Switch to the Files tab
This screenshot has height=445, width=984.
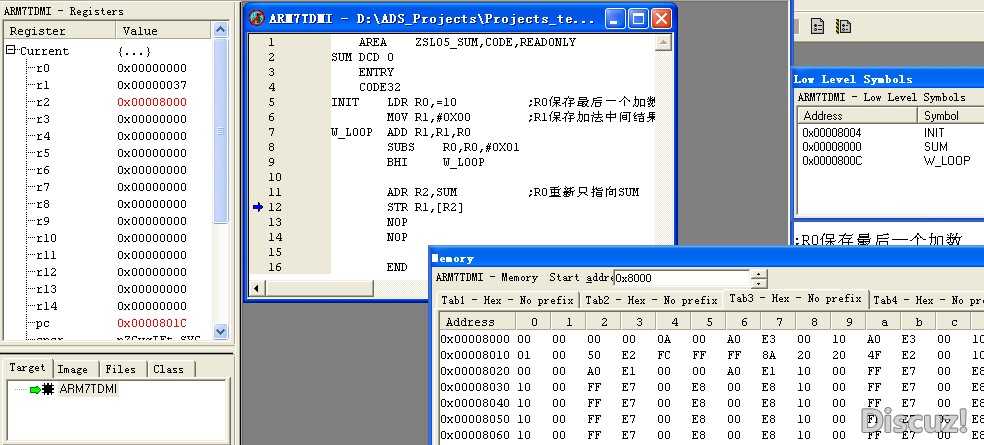[120, 369]
